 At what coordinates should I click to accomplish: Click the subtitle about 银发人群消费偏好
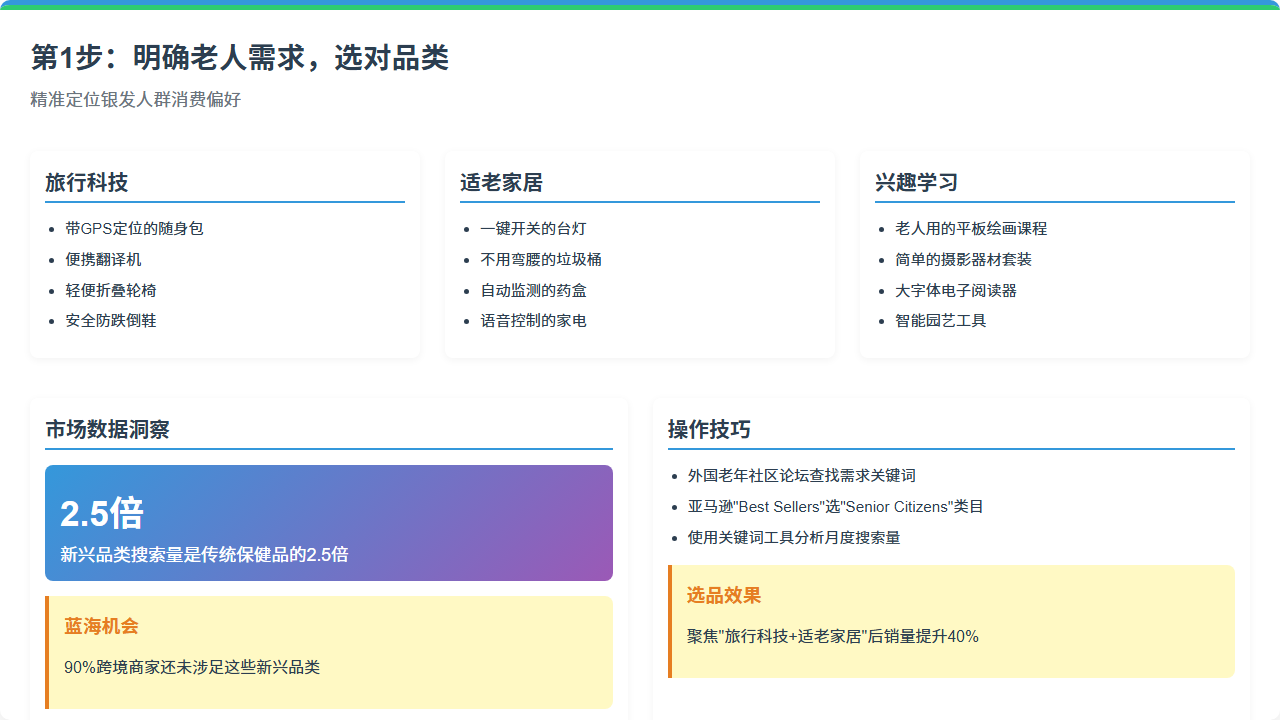(136, 100)
